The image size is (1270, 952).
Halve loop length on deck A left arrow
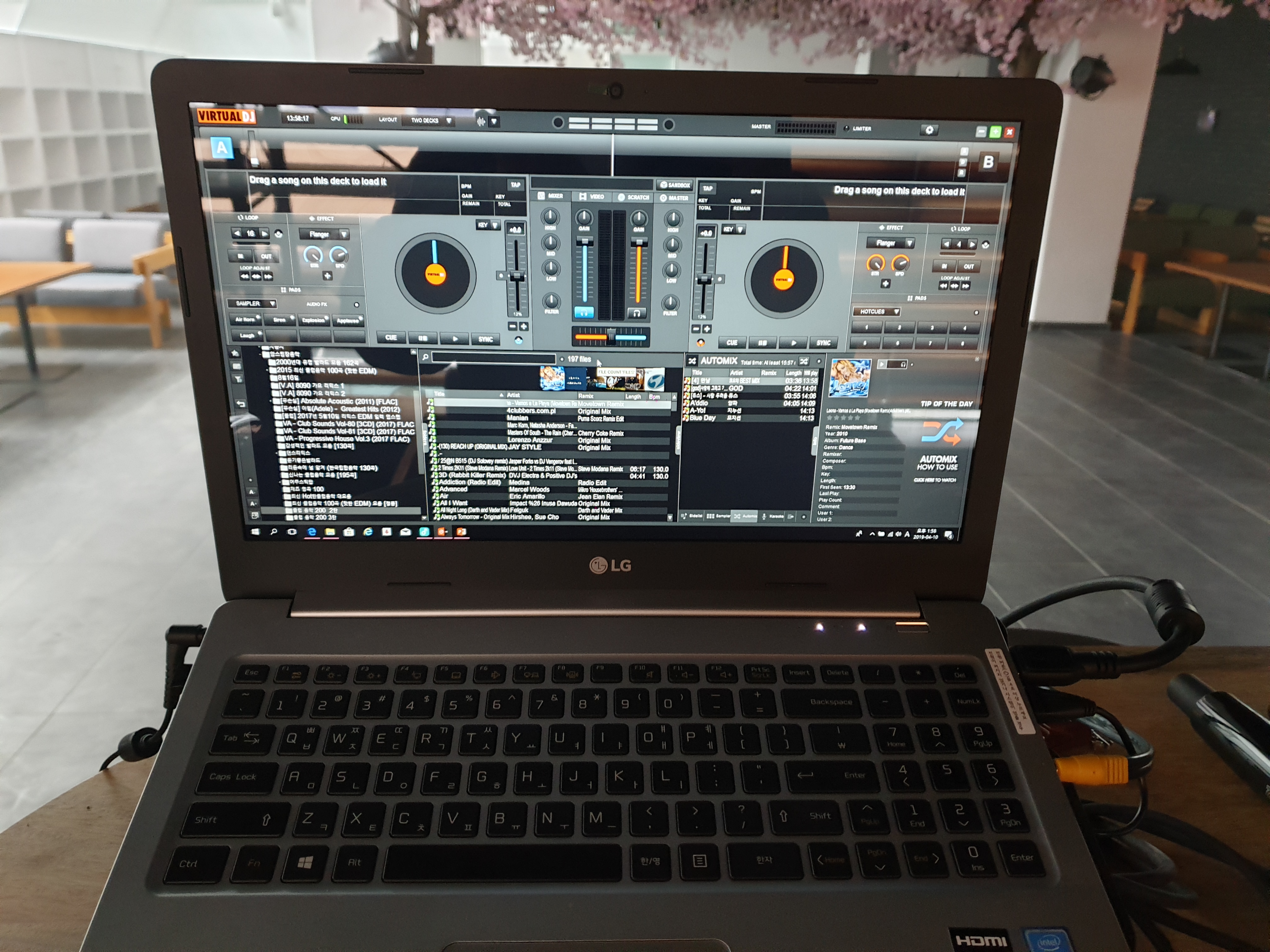point(237,234)
